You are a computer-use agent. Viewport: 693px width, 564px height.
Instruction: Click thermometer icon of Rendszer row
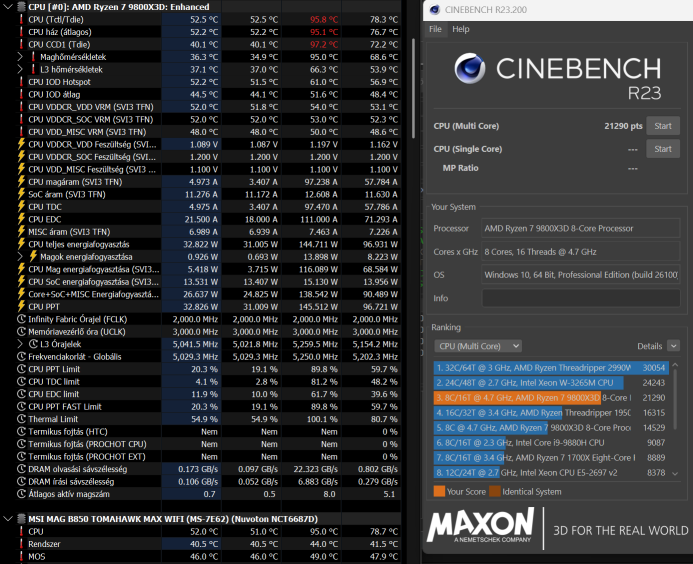(21, 544)
